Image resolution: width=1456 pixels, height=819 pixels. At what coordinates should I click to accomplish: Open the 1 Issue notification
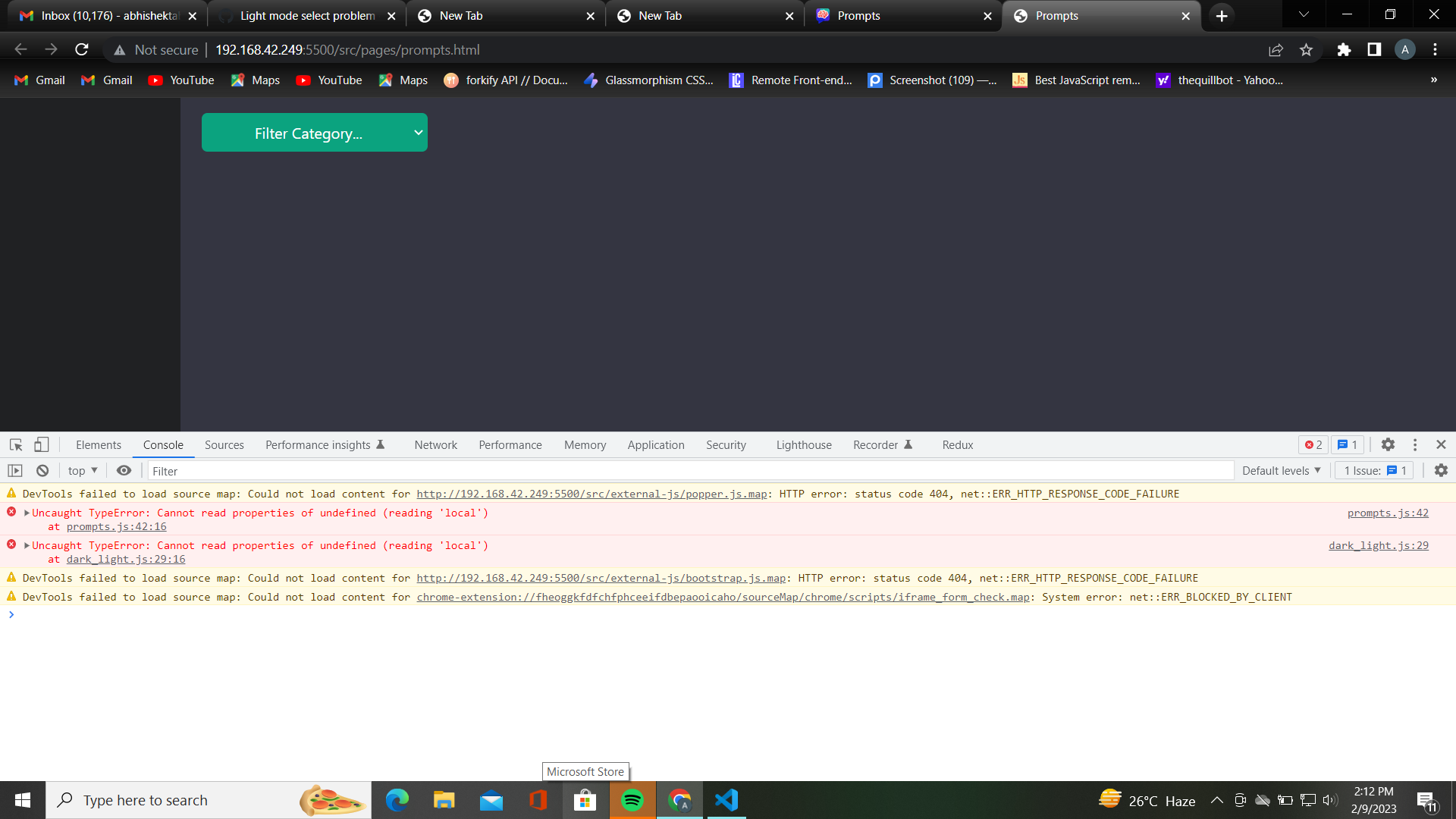tap(1373, 470)
